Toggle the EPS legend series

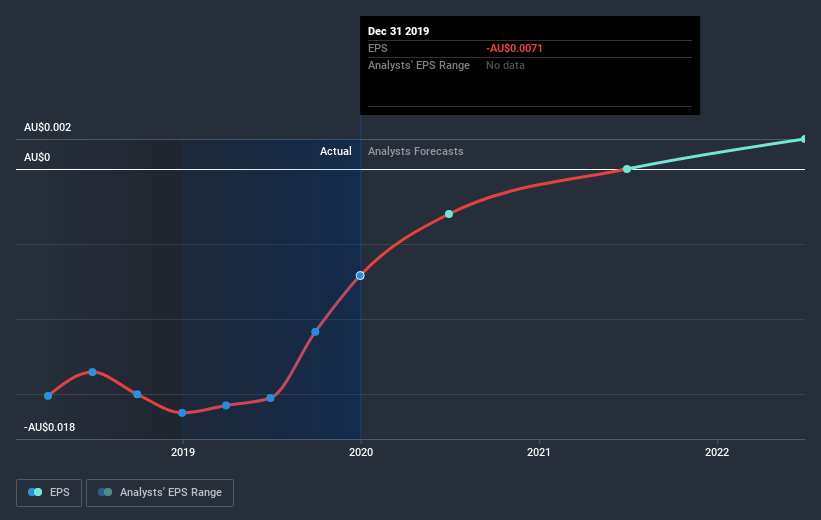[49, 492]
